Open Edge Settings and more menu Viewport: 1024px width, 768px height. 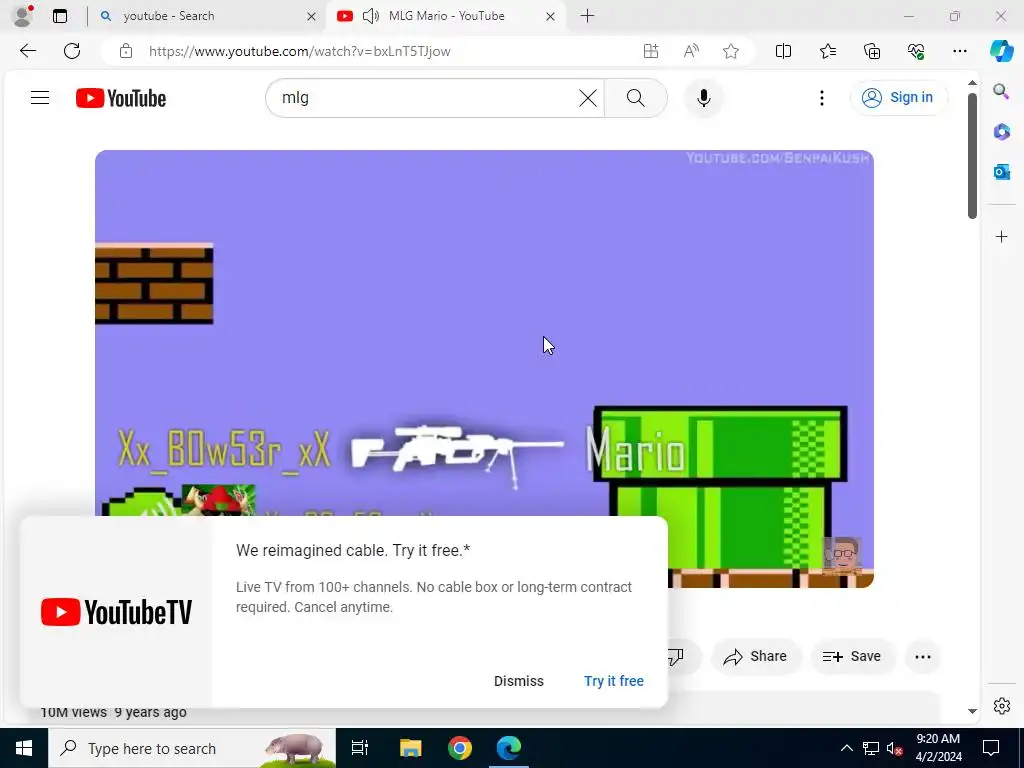[x=959, y=51]
